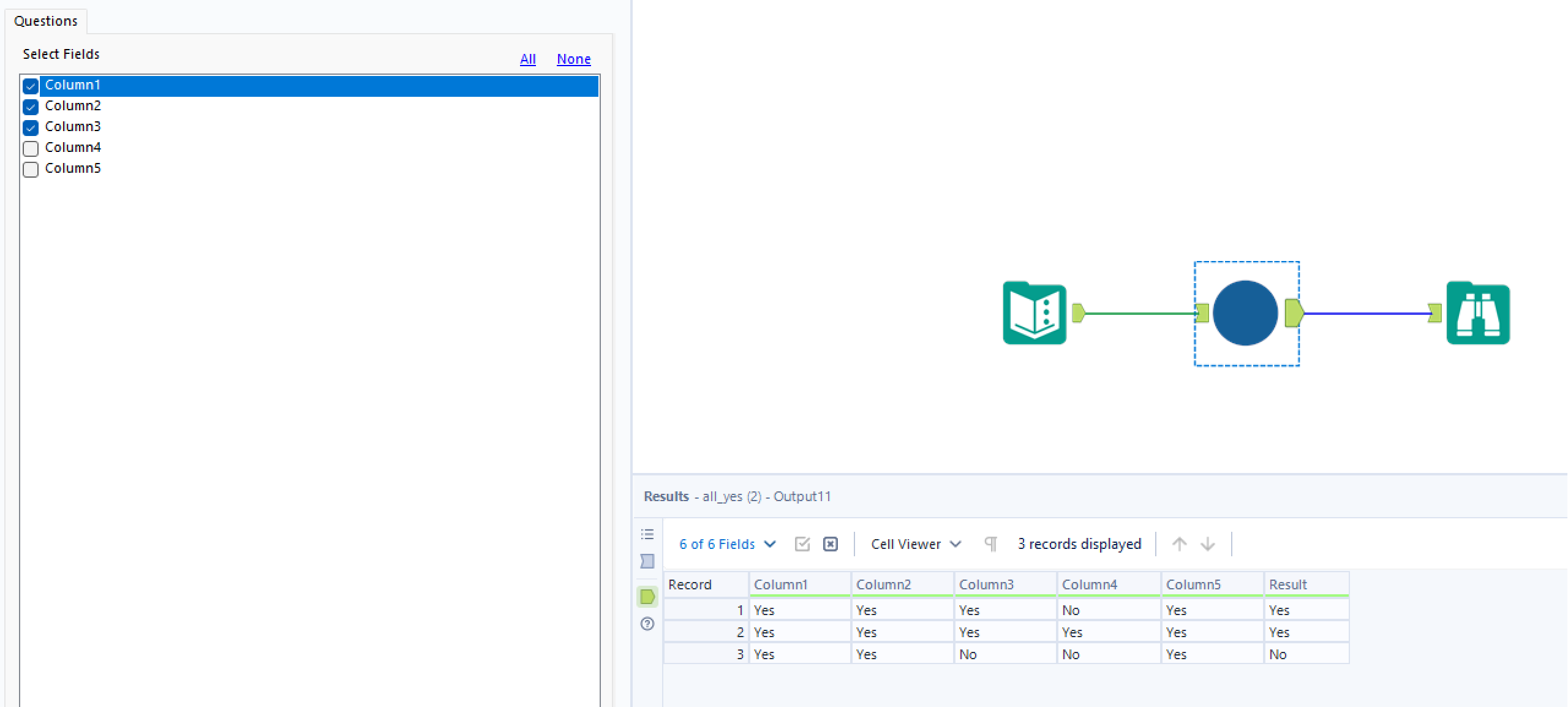This screenshot has width=1568, height=707.
Task: Switch to the Questions tab
Action: coord(46,21)
